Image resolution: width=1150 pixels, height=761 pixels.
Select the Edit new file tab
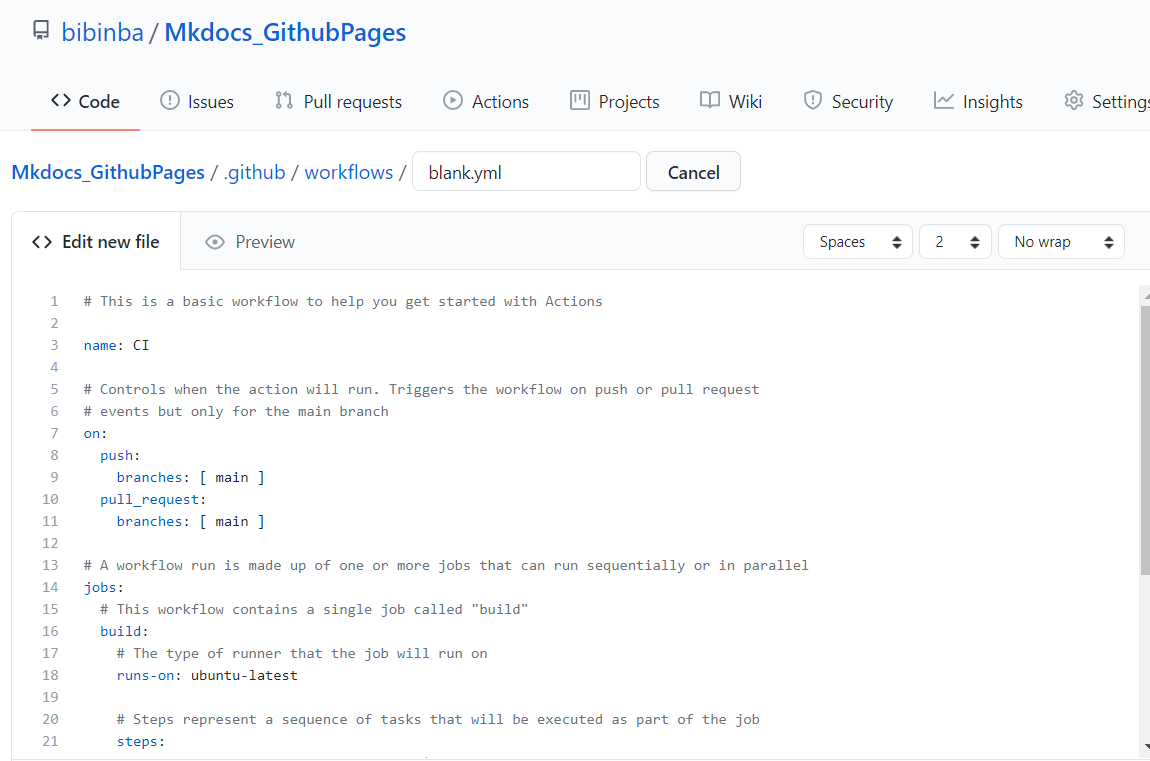[96, 242]
